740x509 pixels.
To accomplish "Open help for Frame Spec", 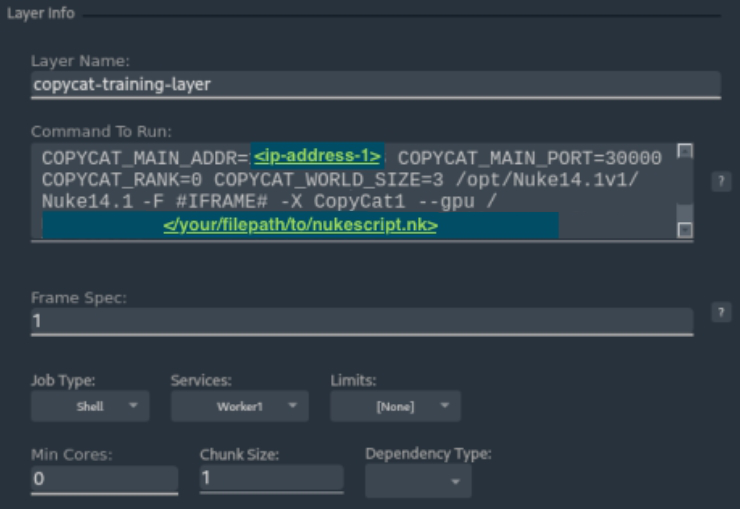I will point(717,312).
